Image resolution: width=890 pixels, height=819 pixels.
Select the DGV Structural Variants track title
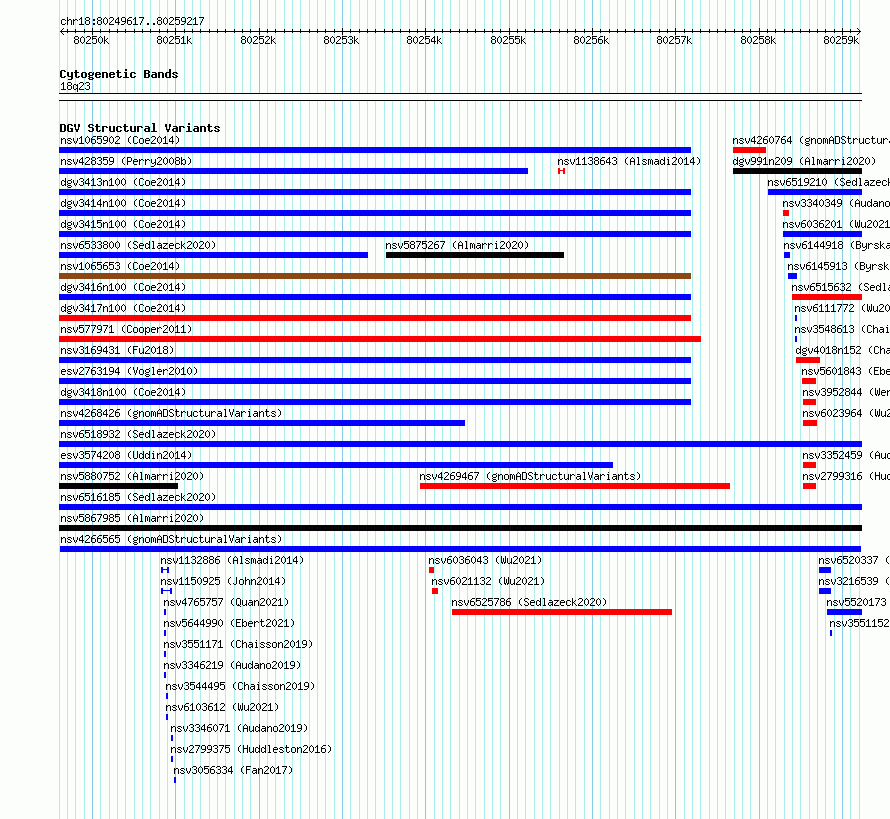click(x=140, y=128)
